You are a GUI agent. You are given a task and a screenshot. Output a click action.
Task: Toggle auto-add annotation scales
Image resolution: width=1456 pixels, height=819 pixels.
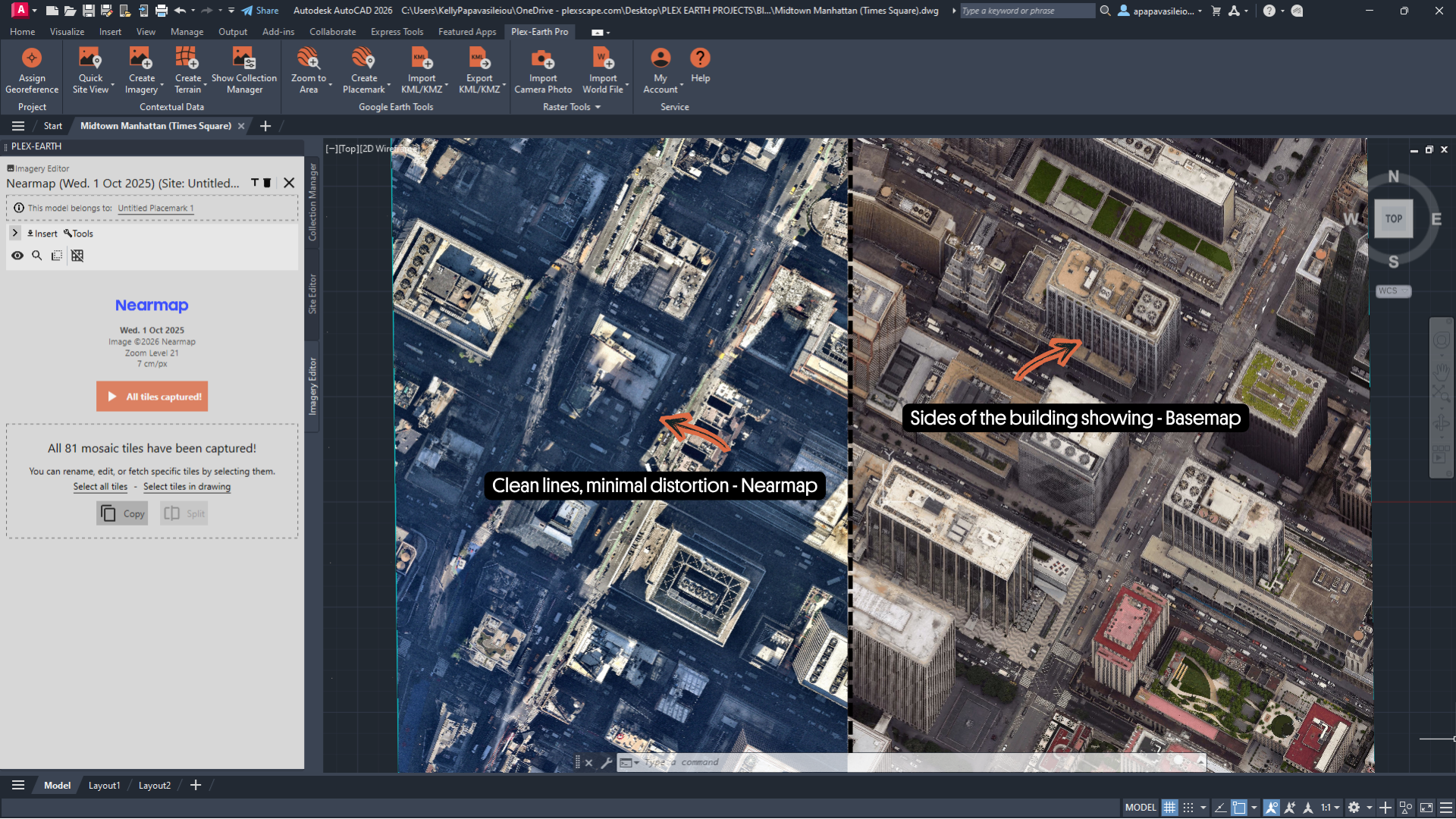pyautogui.click(x=1290, y=808)
